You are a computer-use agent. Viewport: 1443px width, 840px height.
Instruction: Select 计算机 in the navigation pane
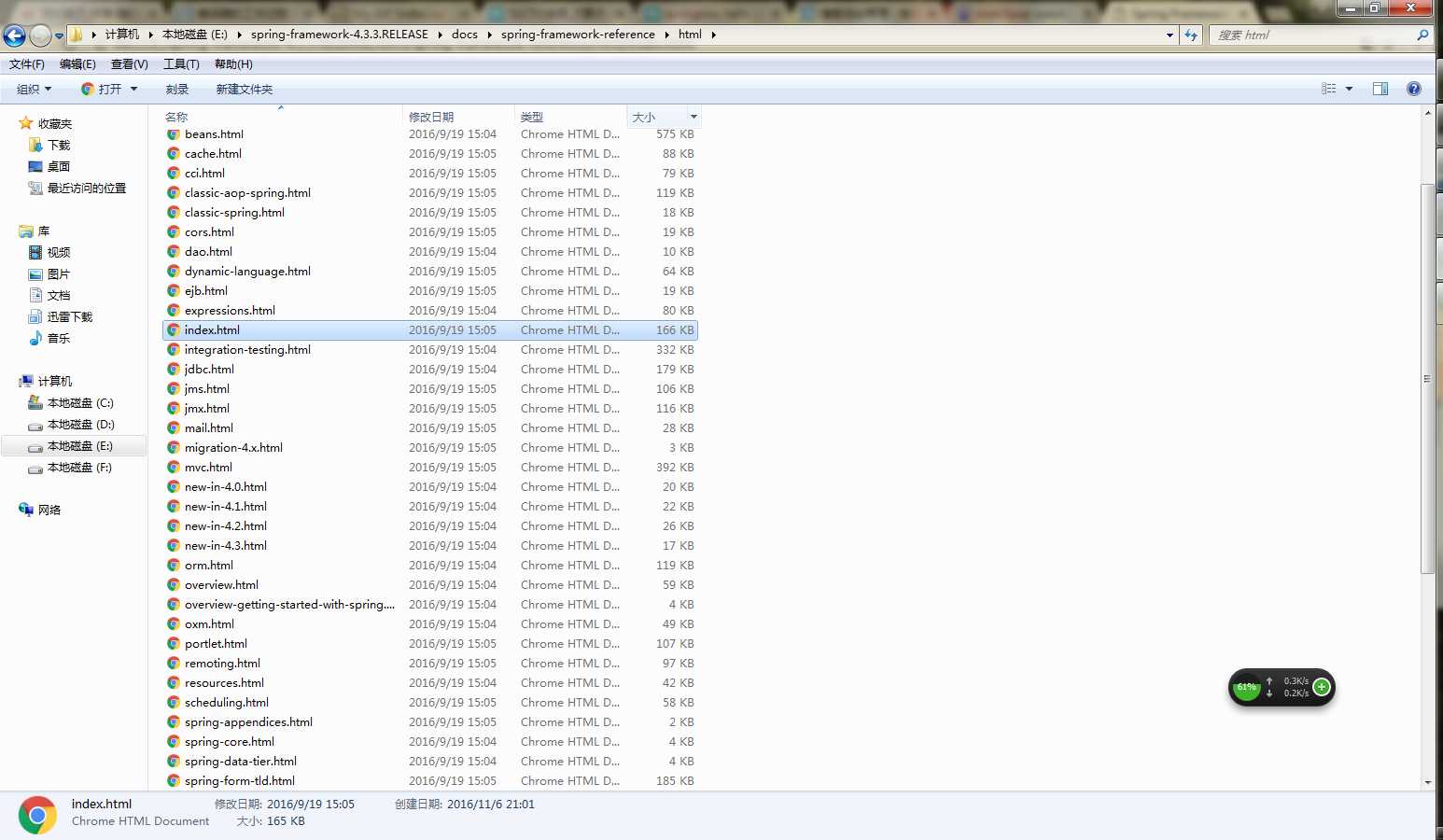[x=46, y=381]
